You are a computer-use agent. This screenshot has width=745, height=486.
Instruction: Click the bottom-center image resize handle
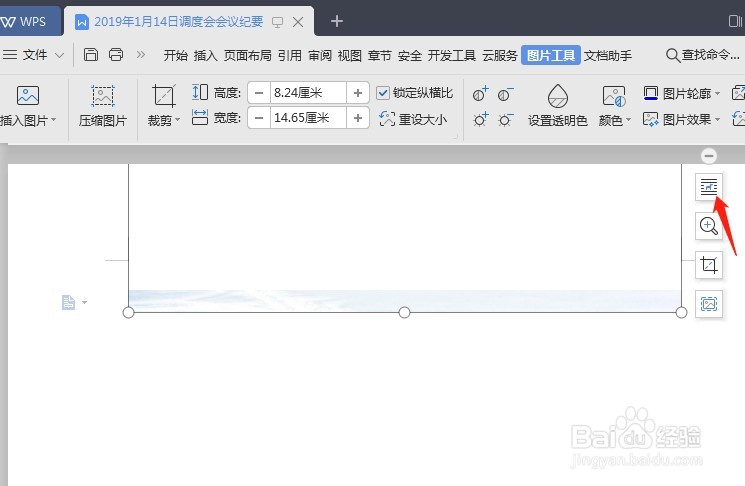pyautogui.click(x=404, y=313)
